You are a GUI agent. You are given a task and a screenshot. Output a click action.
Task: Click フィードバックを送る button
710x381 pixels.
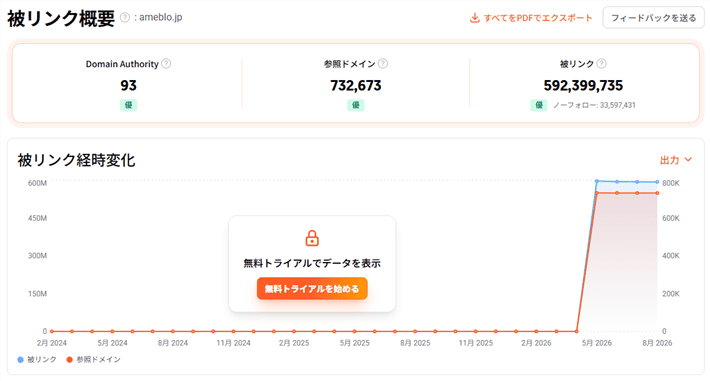coord(653,18)
